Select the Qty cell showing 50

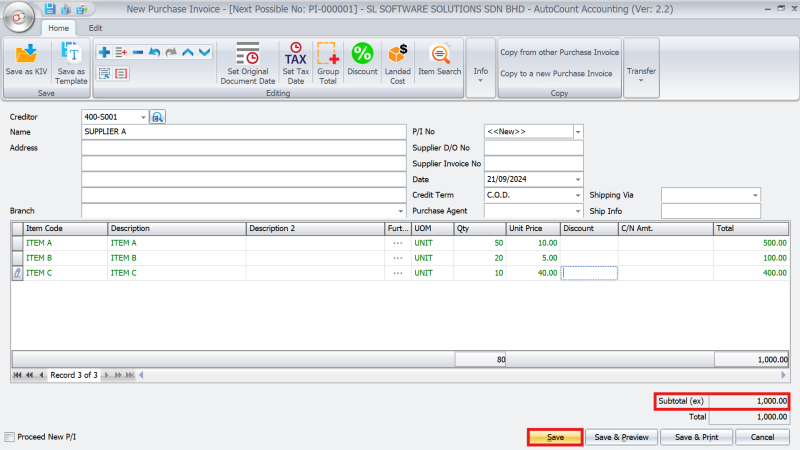480,243
